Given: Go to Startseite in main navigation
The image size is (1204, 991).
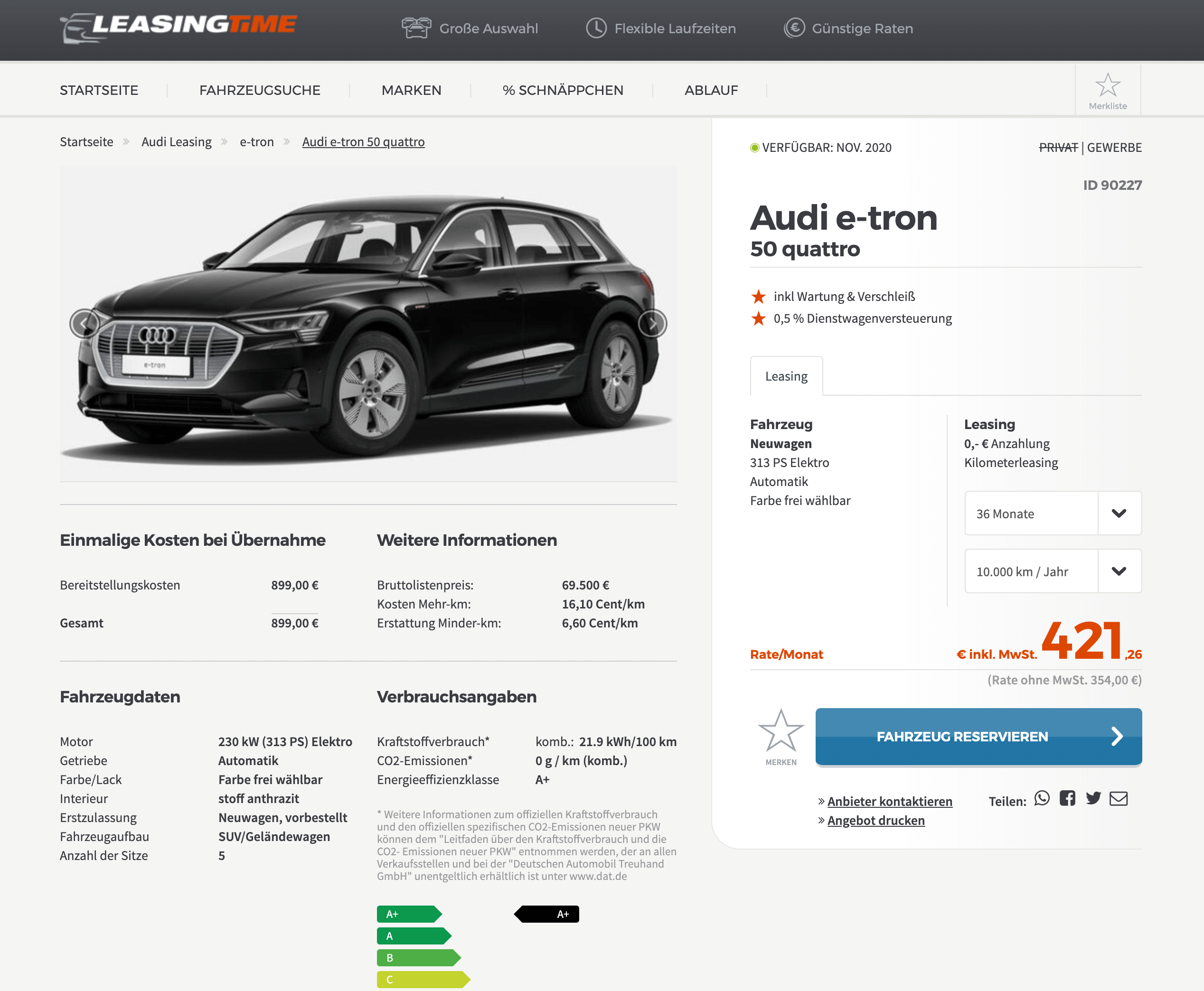Looking at the screenshot, I should point(99,90).
